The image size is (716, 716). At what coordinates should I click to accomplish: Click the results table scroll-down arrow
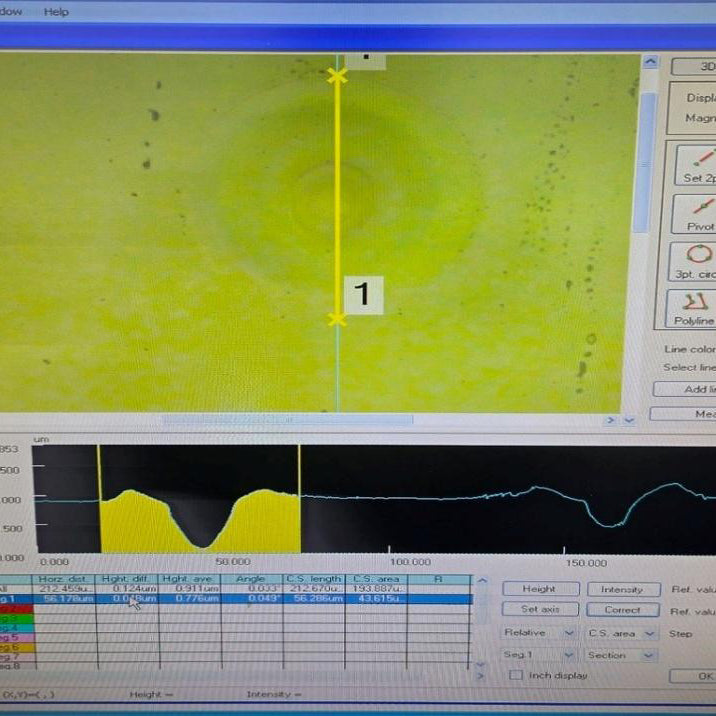point(480,663)
